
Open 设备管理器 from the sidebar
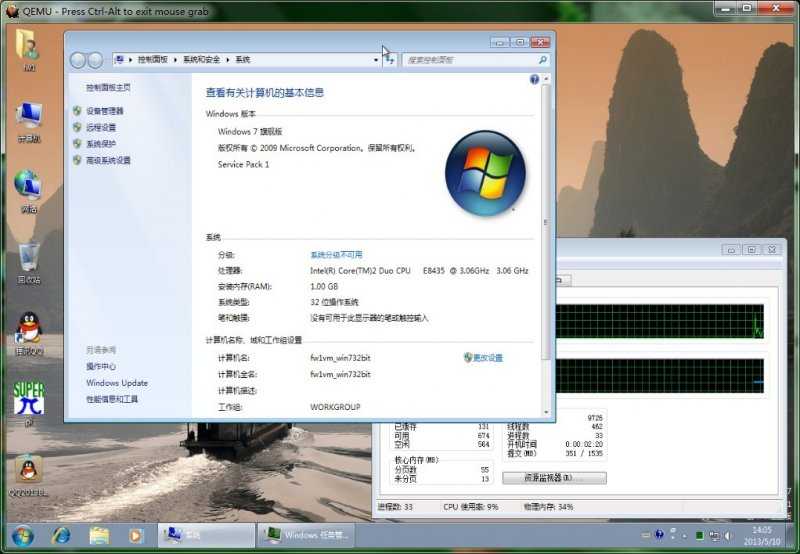(105, 111)
